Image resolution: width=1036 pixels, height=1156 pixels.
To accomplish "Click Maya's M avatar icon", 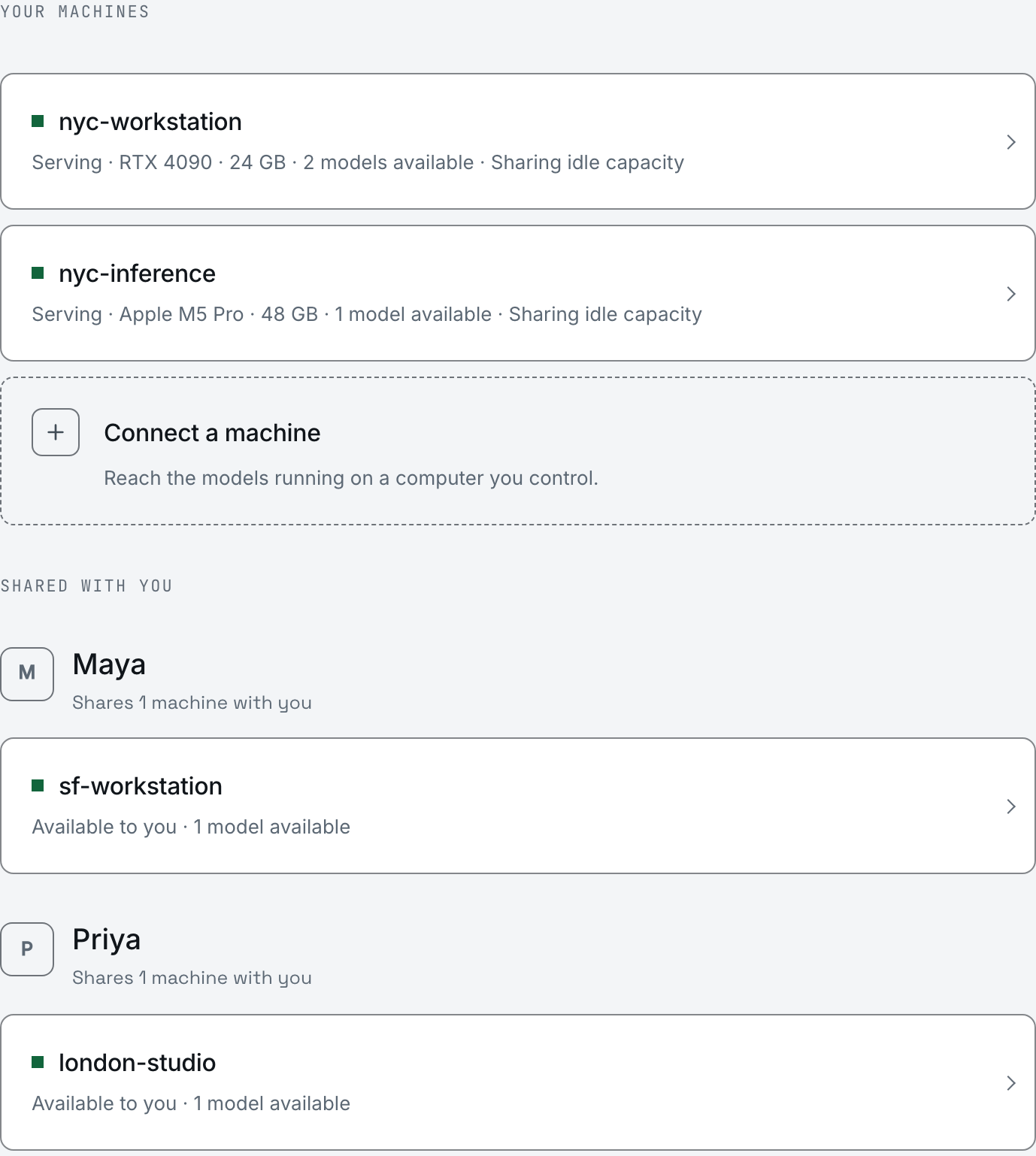I will pyautogui.click(x=27, y=673).
